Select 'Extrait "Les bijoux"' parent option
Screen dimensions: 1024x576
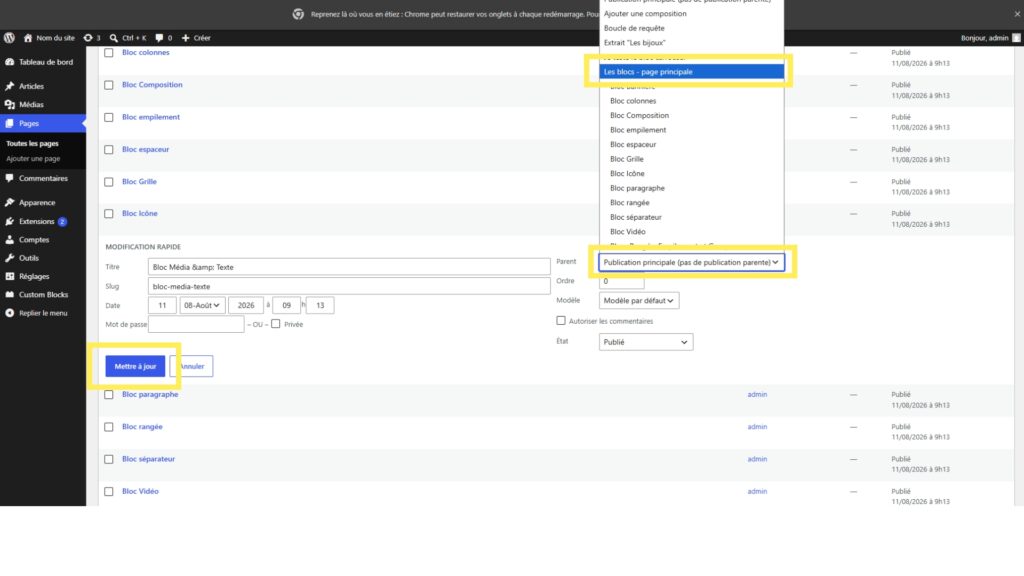(x=692, y=42)
